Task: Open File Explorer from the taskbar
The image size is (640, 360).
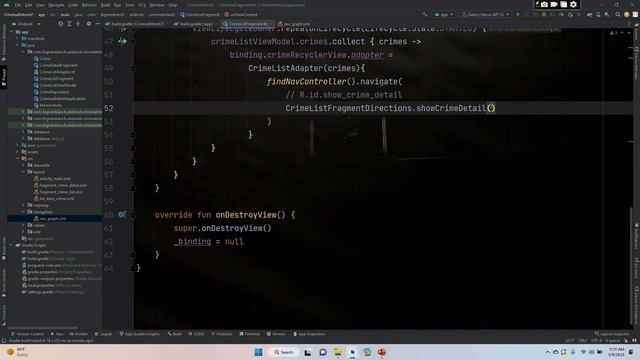Action: (338, 352)
